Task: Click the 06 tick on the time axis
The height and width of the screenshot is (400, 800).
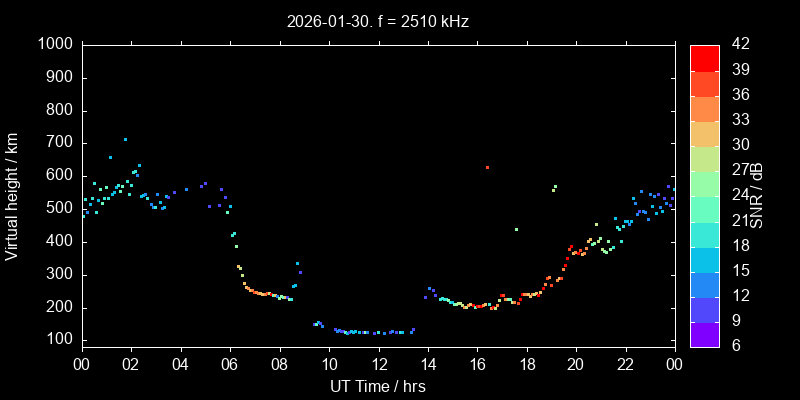Action: (x=230, y=366)
